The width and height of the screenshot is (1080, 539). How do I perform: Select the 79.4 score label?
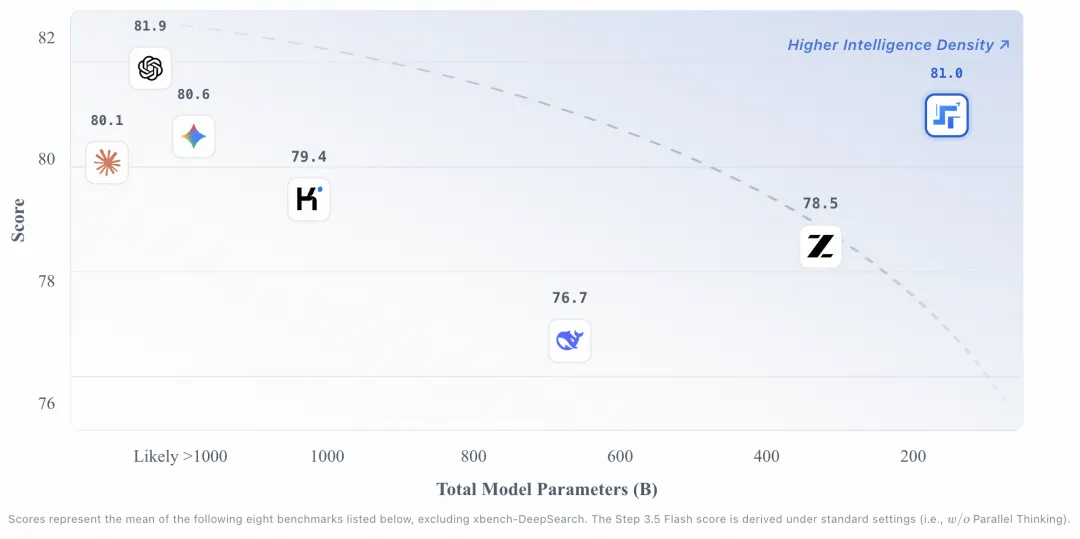[x=308, y=157]
